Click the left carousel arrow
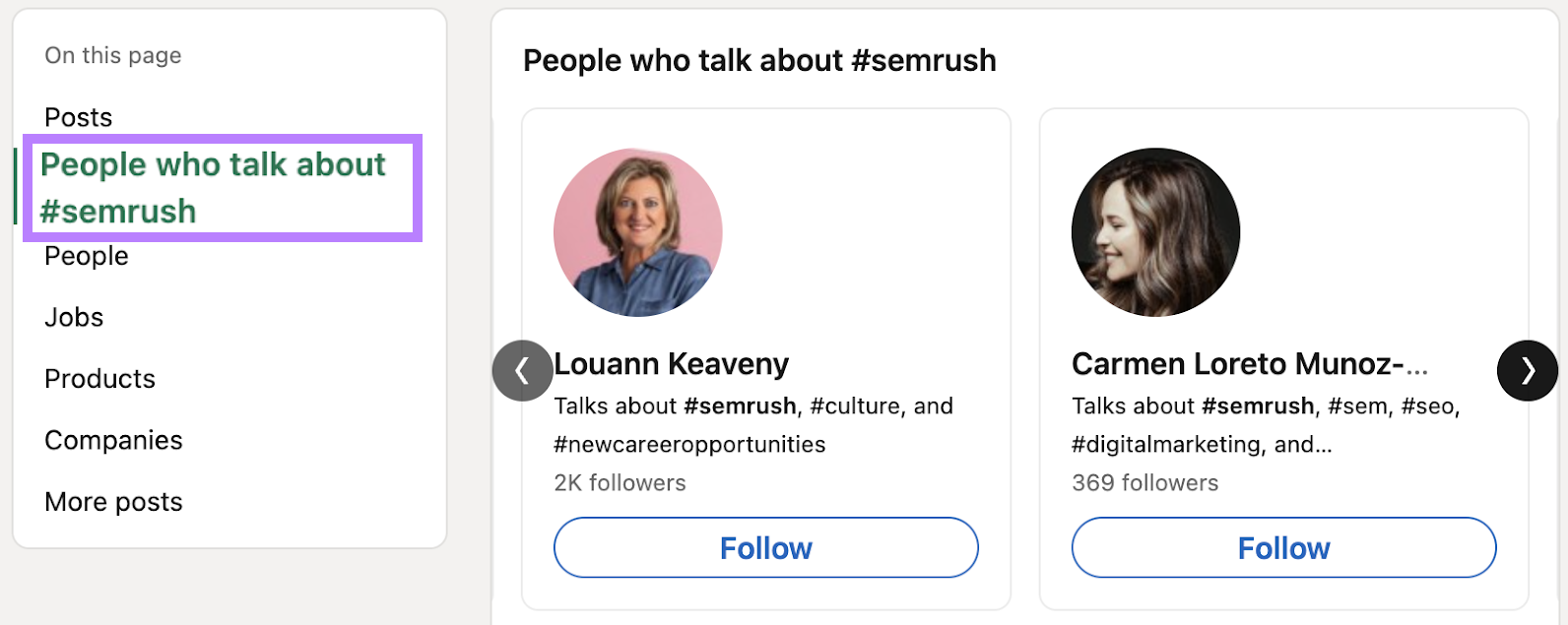This screenshot has height=625, width=1568. pyautogui.click(x=522, y=371)
